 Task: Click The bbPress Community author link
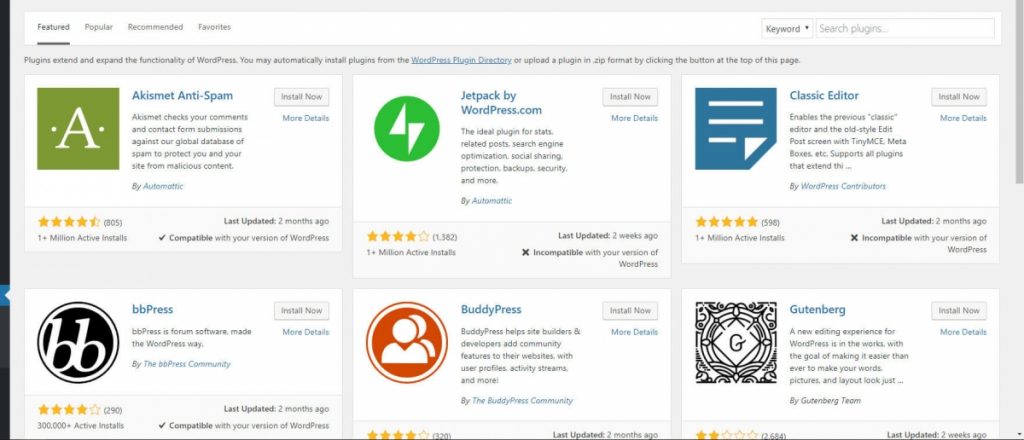pos(186,364)
